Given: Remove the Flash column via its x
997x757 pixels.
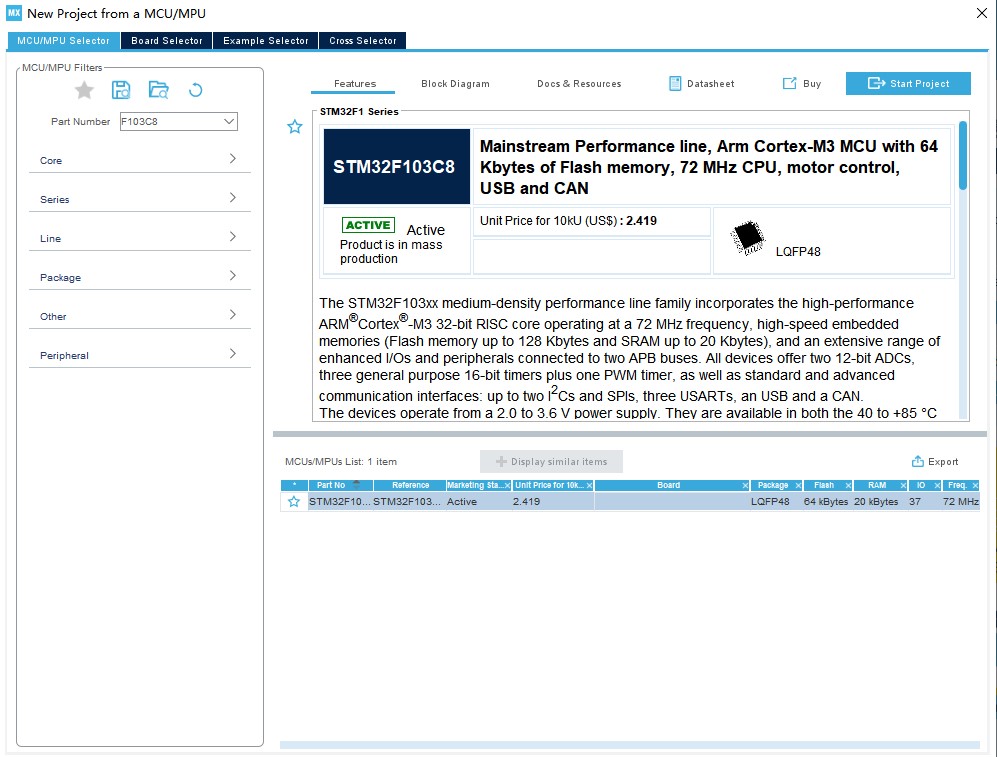Looking at the screenshot, I should 848,486.
